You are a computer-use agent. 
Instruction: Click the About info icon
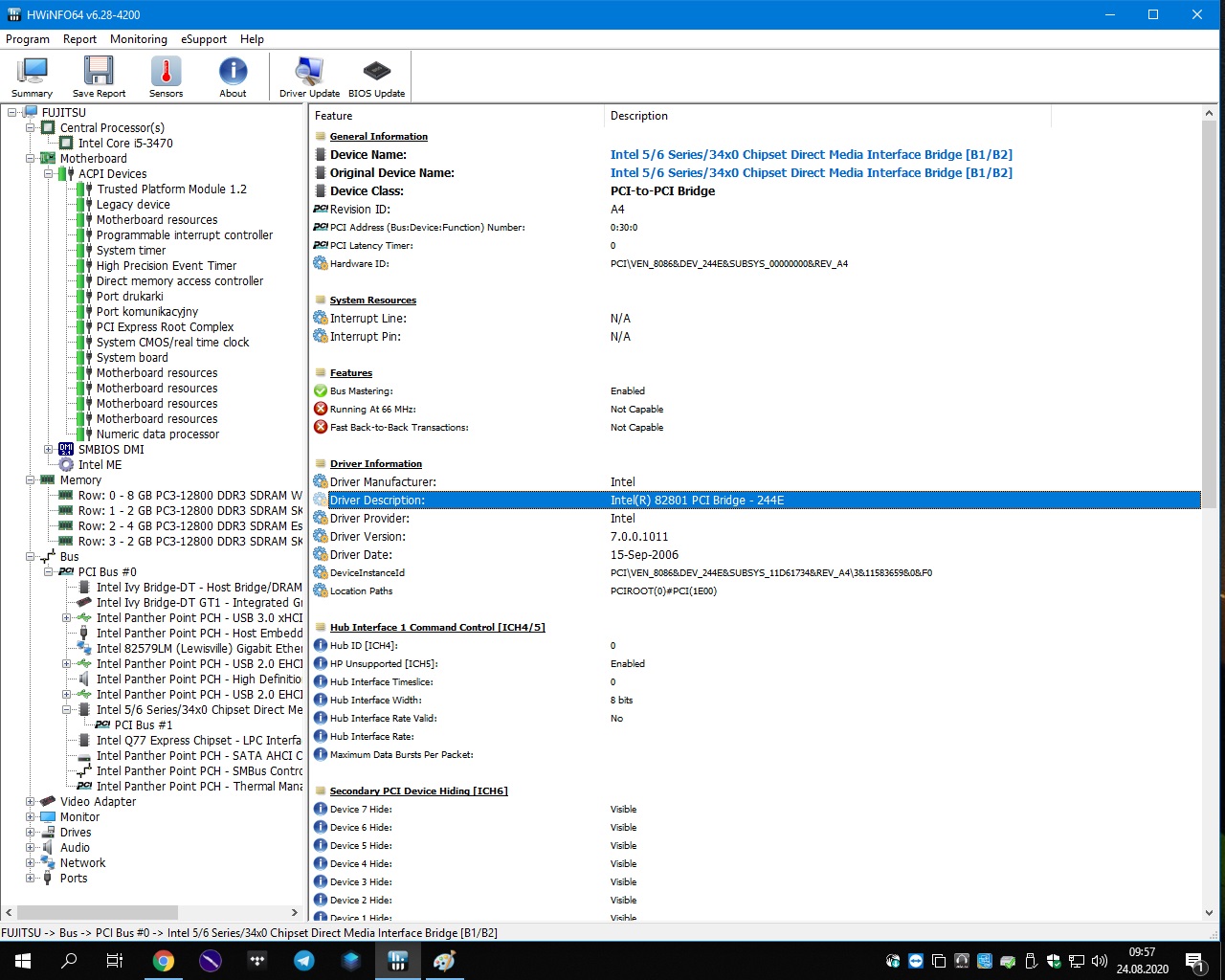coord(233,77)
